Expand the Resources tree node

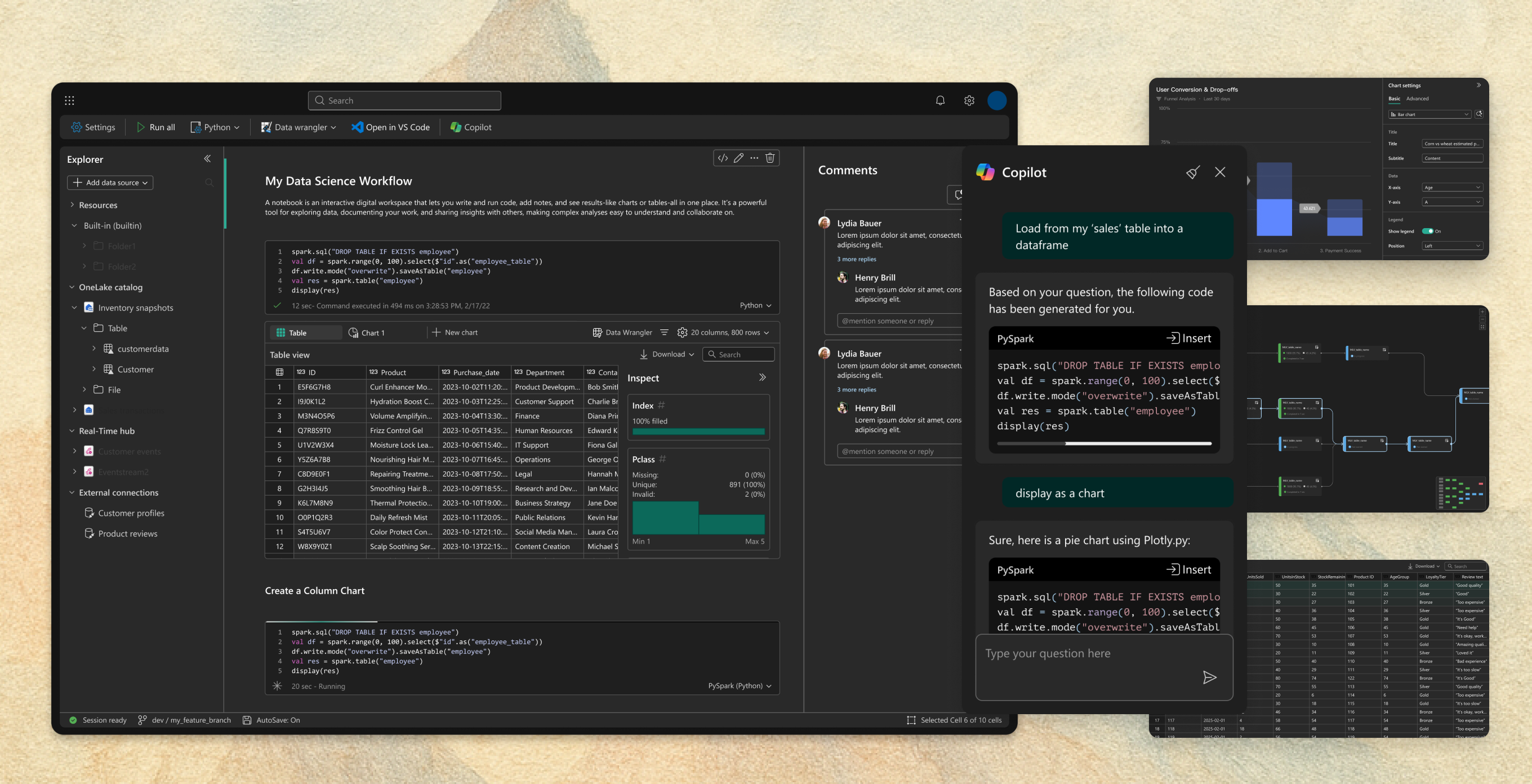(73, 205)
